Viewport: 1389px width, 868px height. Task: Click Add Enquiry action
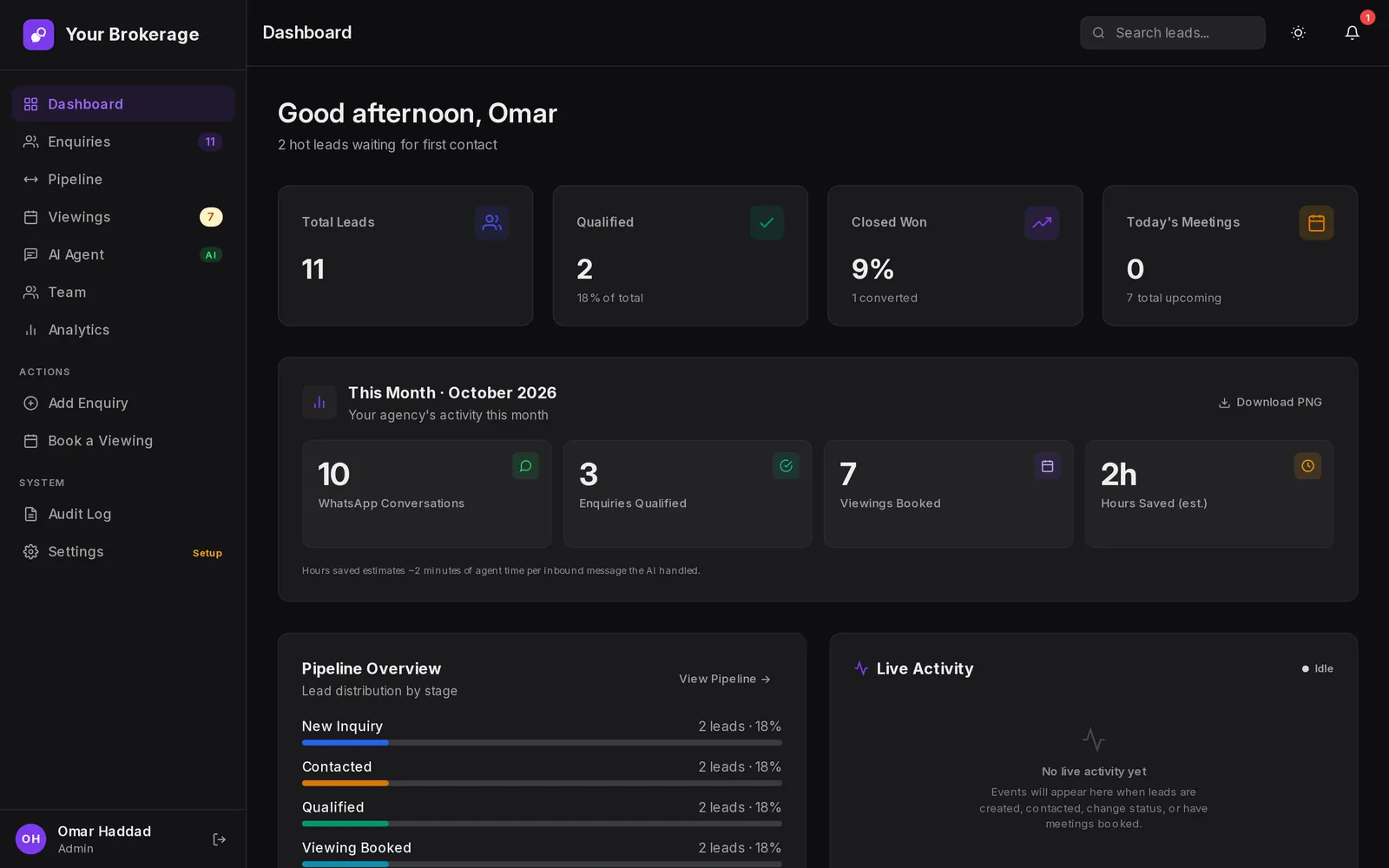click(123, 403)
